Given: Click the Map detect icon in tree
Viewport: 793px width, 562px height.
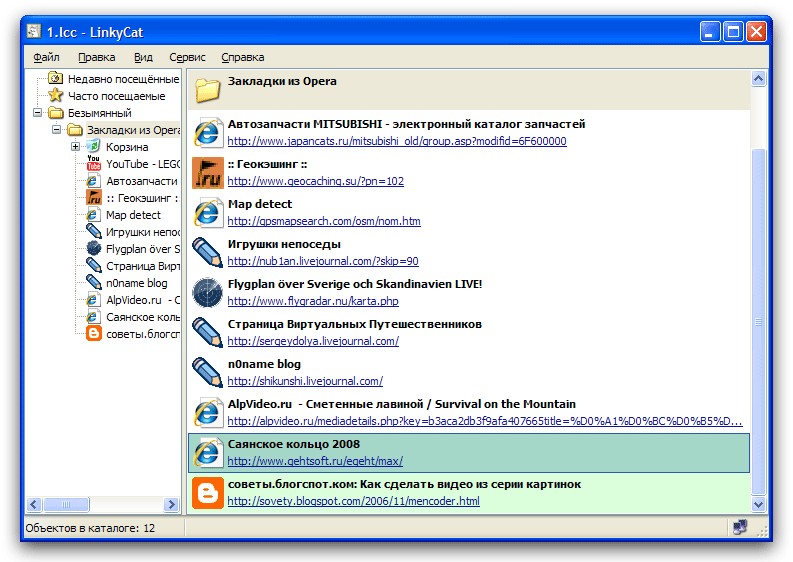Looking at the screenshot, I should point(94,214).
